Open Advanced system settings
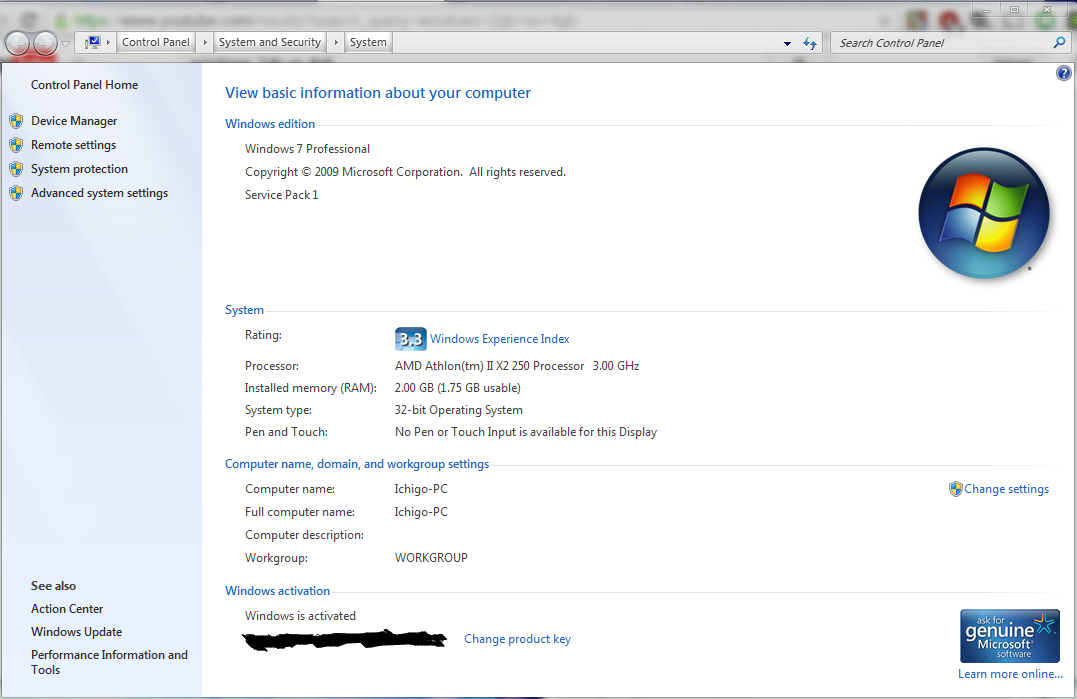 coord(100,193)
